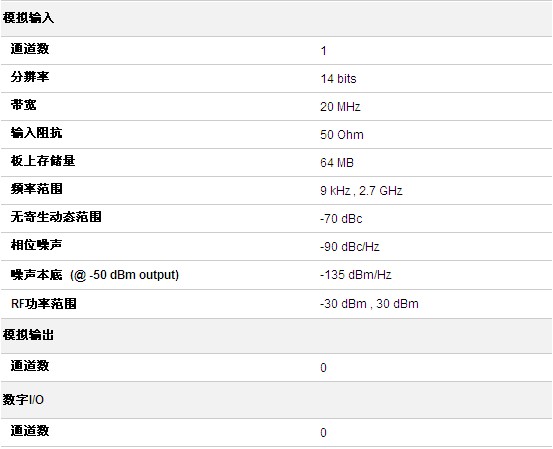Viewport: 553px width, 449px height.
Task: Select the -70 dBc value
Action: click(x=341, y=219)
